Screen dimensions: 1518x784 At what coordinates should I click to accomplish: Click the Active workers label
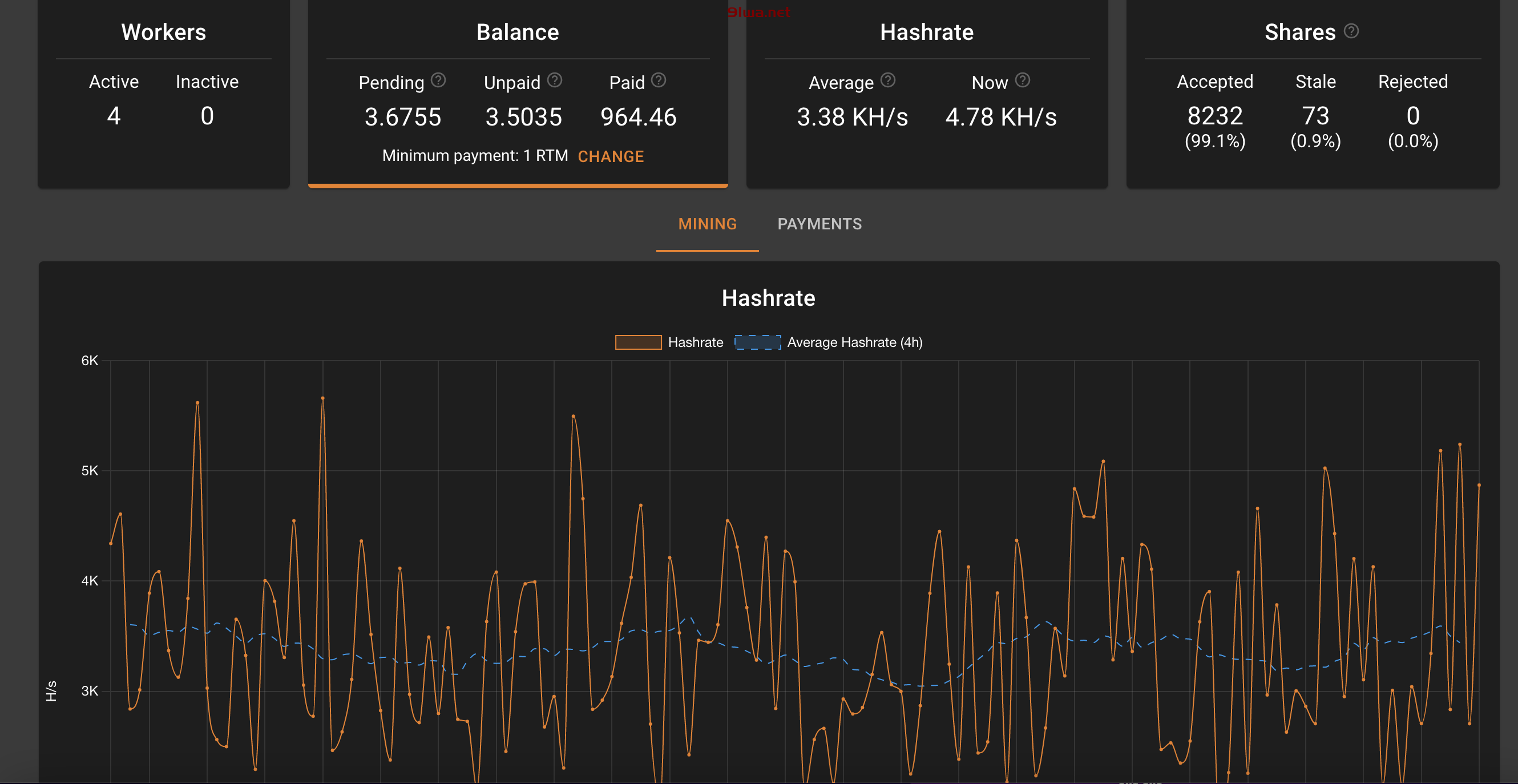114,81
